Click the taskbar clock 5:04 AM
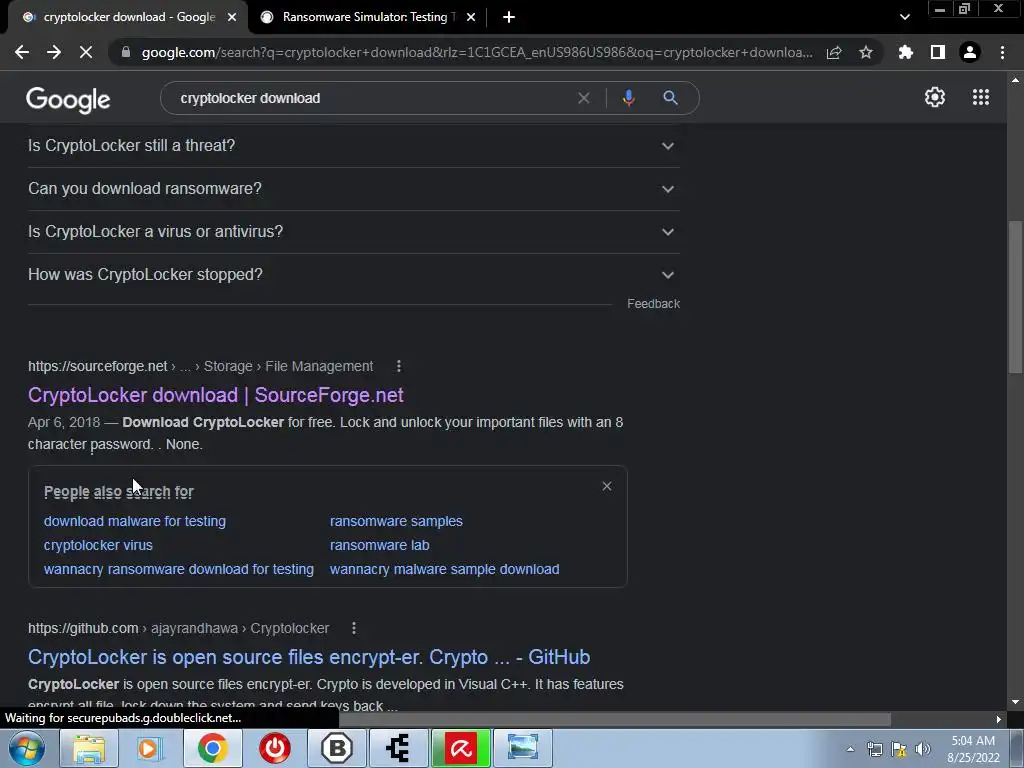The image size is (1024, 768). point(973,749)
